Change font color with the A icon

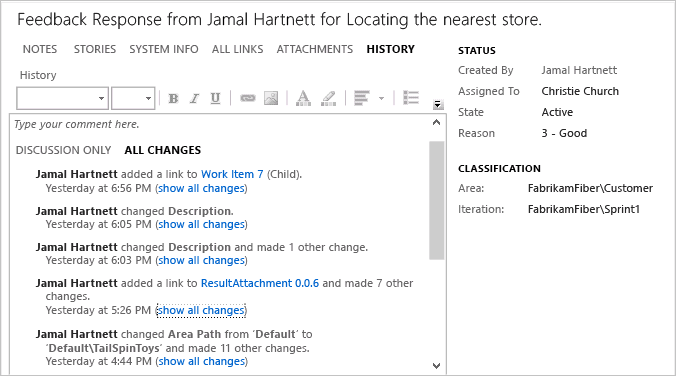coord(303,98)
